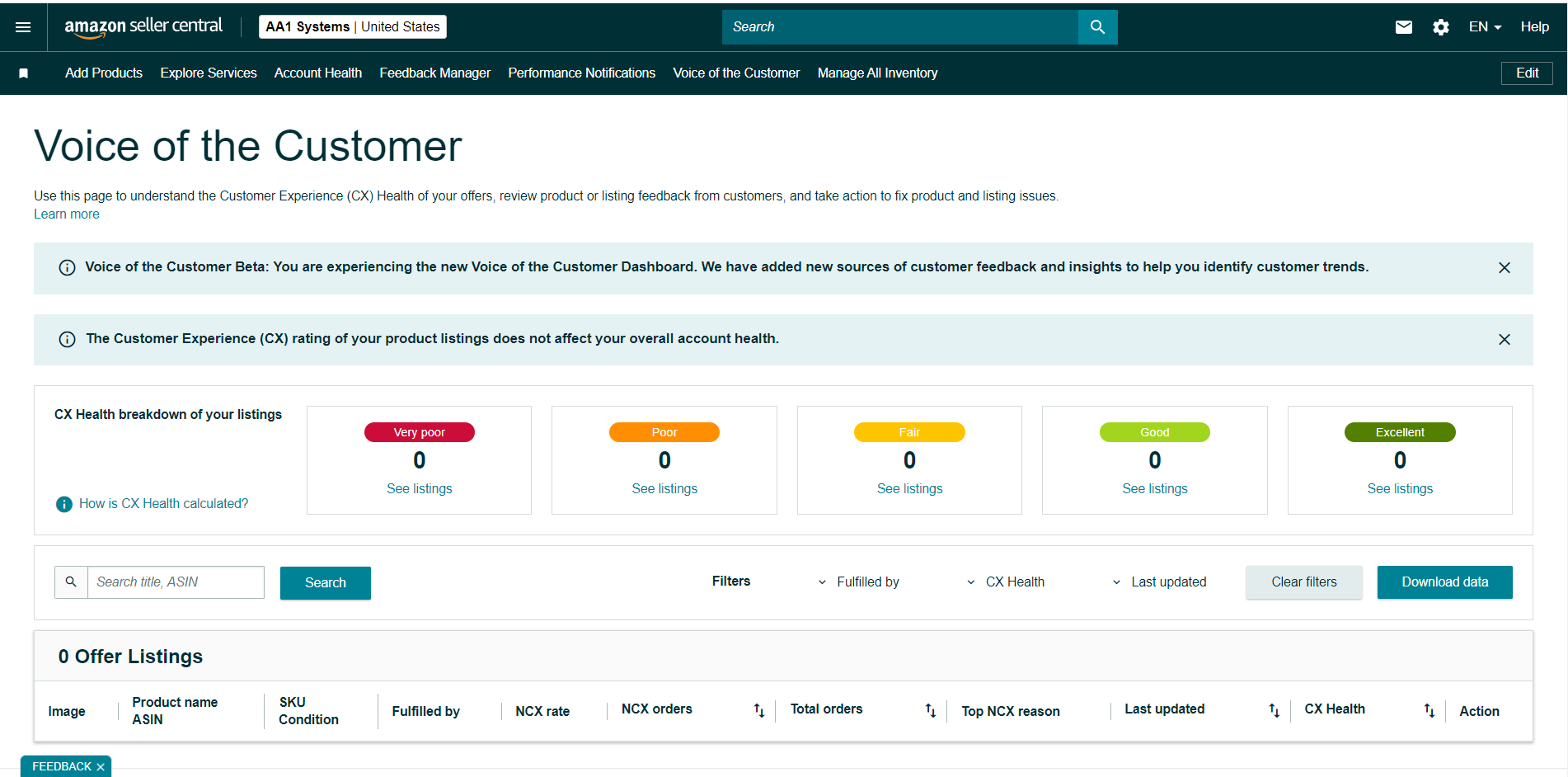Dismiss the Voice of the Customer Beta banner

point(1504,268)
